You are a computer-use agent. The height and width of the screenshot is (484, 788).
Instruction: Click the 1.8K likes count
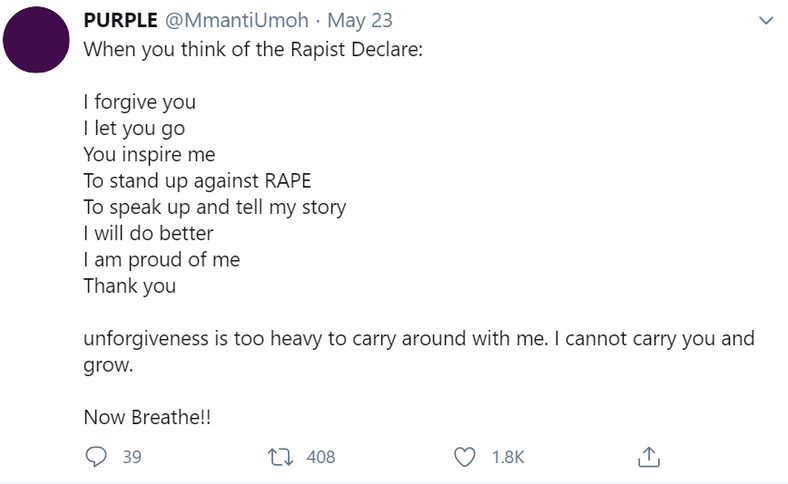coord(508,457)
